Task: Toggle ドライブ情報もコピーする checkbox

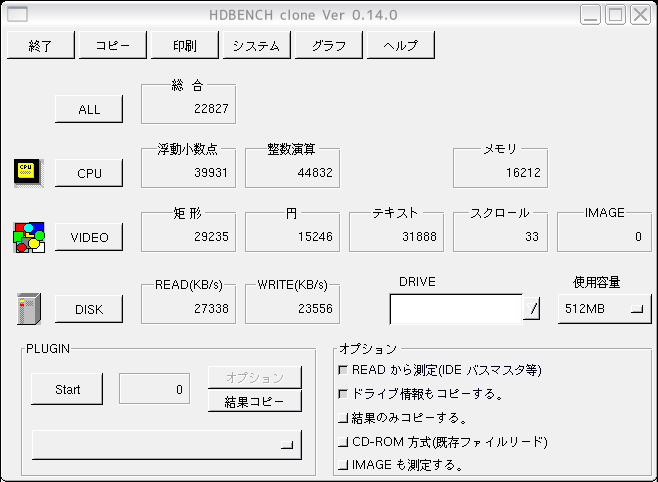Action: tap(344, 394)
